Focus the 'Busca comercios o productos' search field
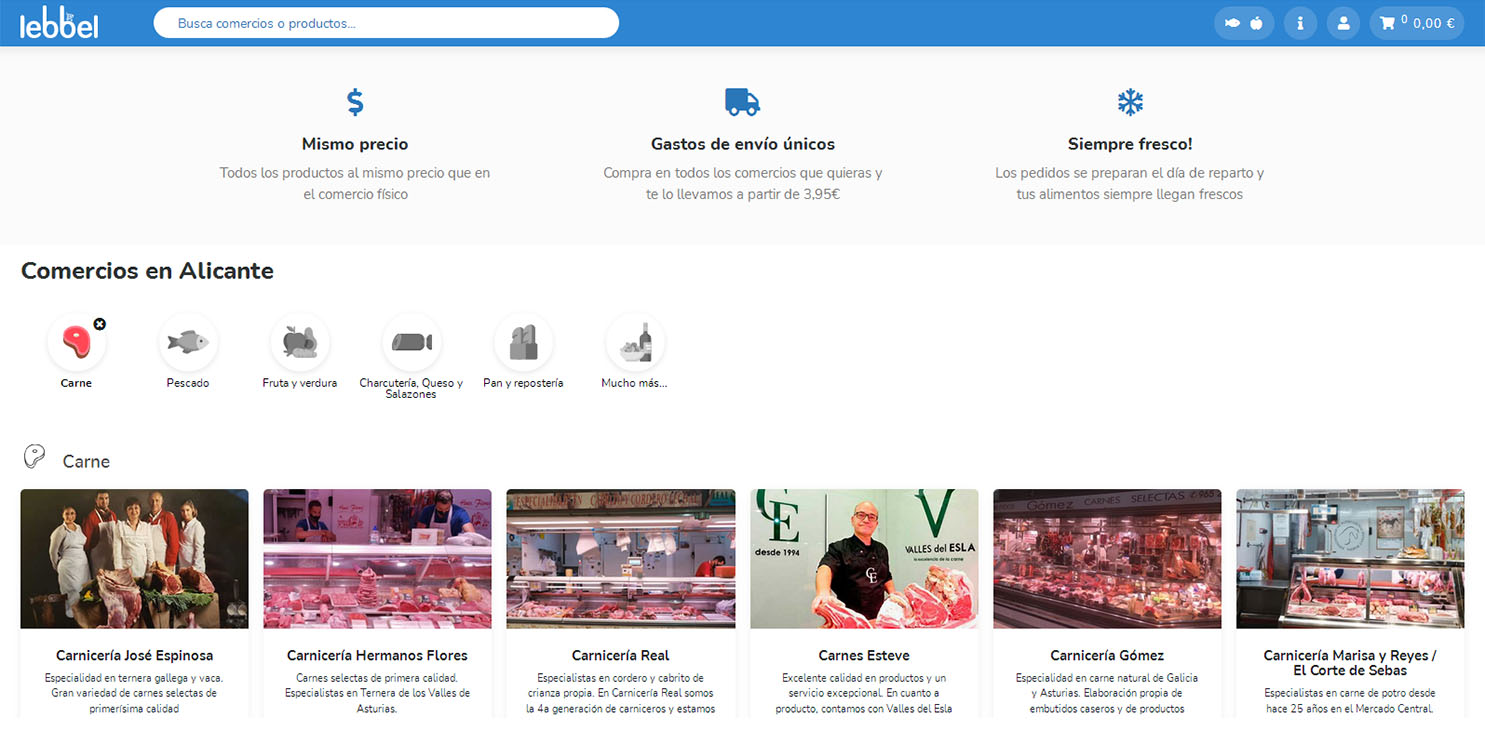 [x=386, y=23]
